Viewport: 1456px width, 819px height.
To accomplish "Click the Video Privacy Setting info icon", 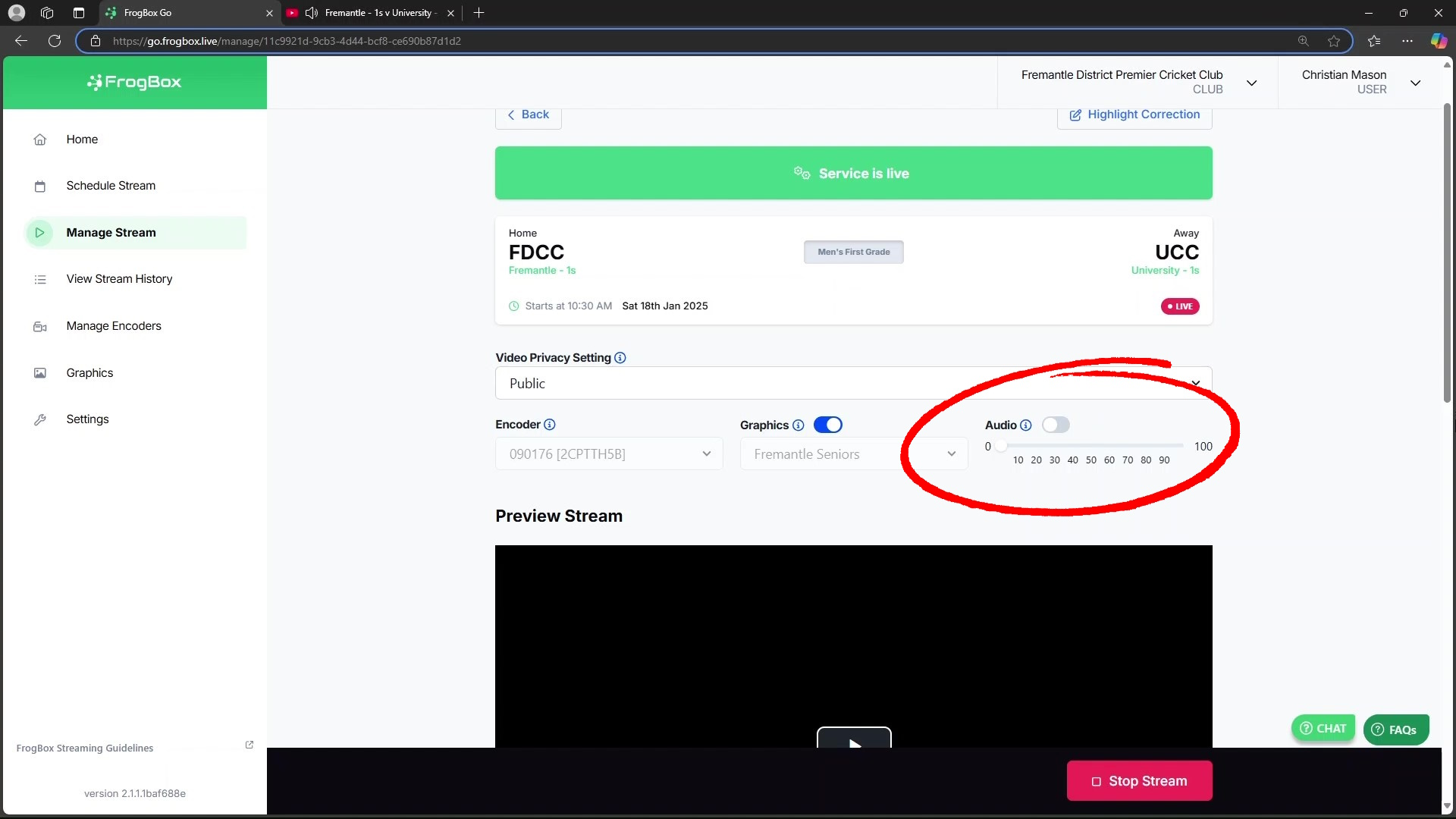I will coord(620,358).
